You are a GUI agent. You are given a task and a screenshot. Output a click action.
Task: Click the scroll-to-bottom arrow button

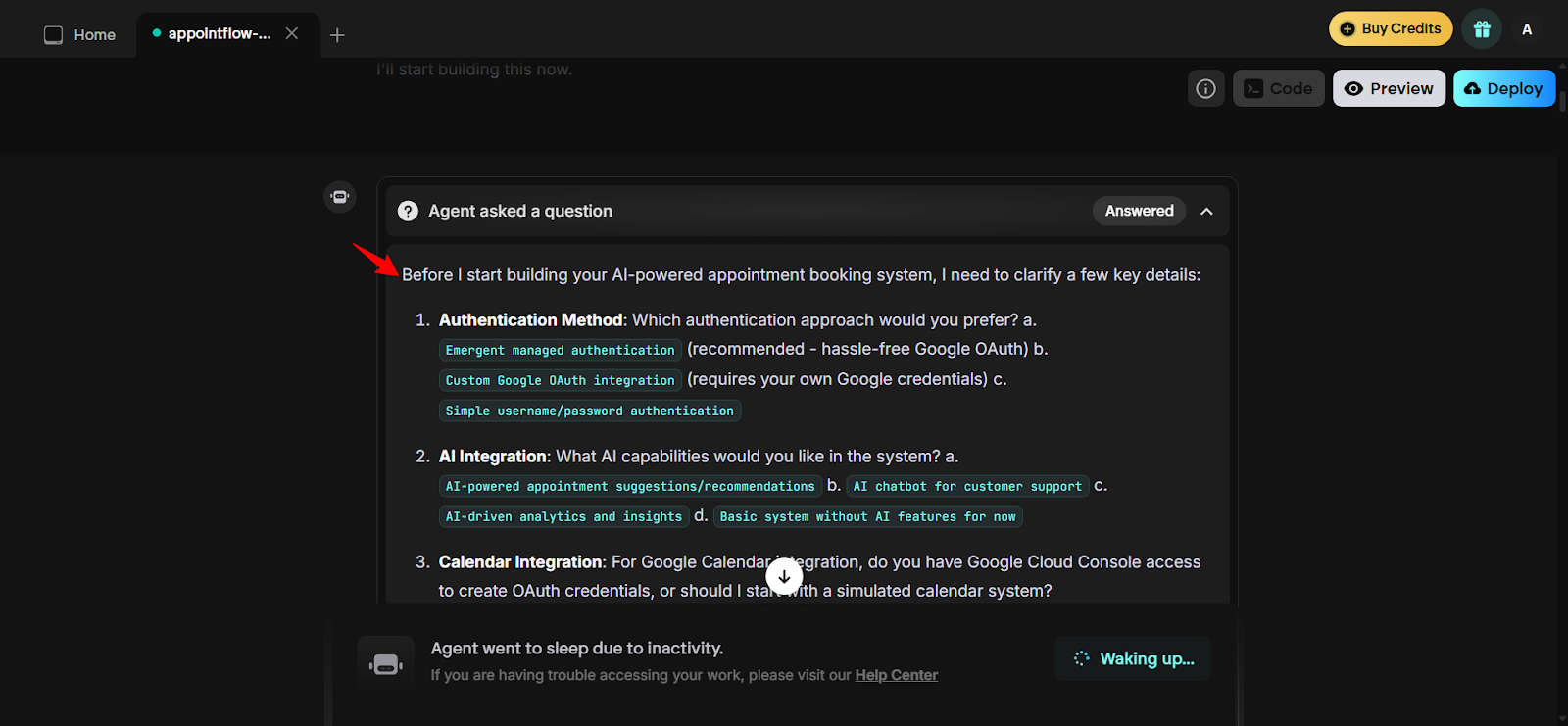pos(784,576)
